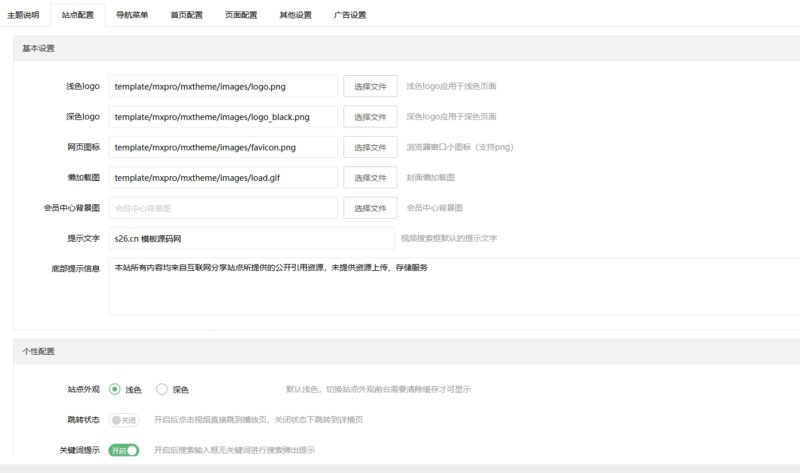Open the 其他设置 tab
The image size is (800, 473).
295,15
